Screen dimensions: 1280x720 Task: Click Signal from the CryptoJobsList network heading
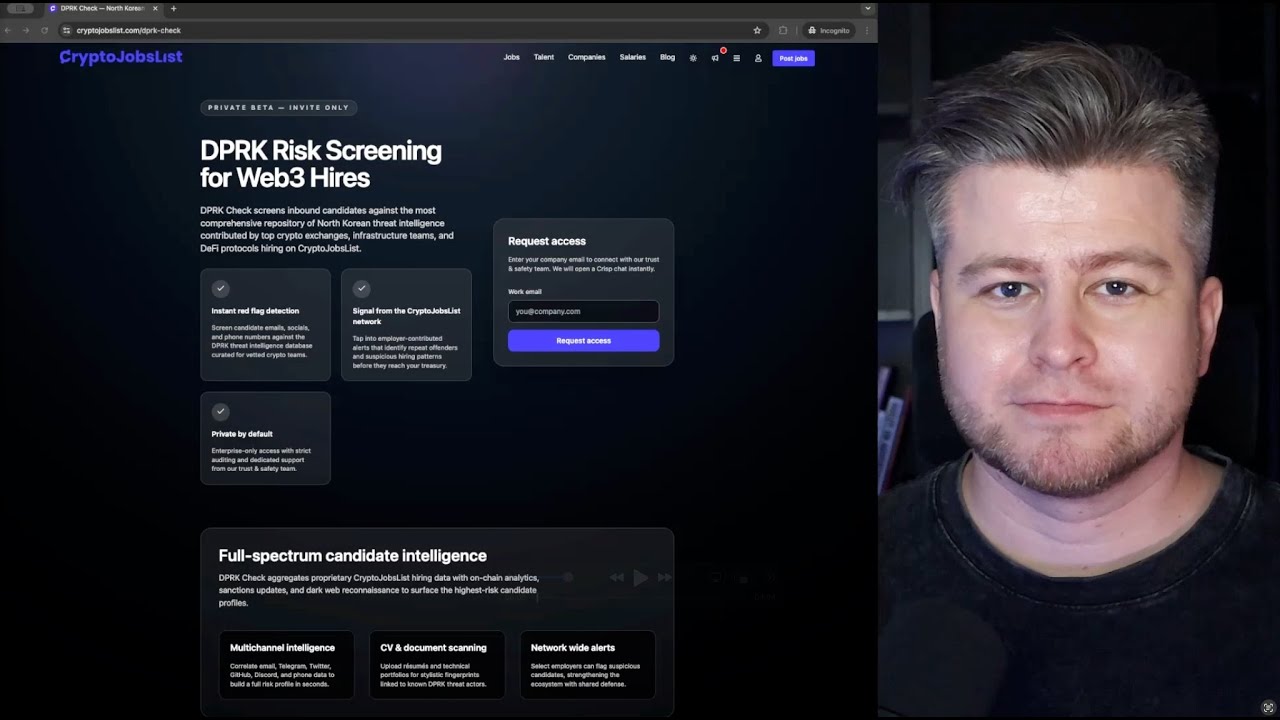coord(406,316)
